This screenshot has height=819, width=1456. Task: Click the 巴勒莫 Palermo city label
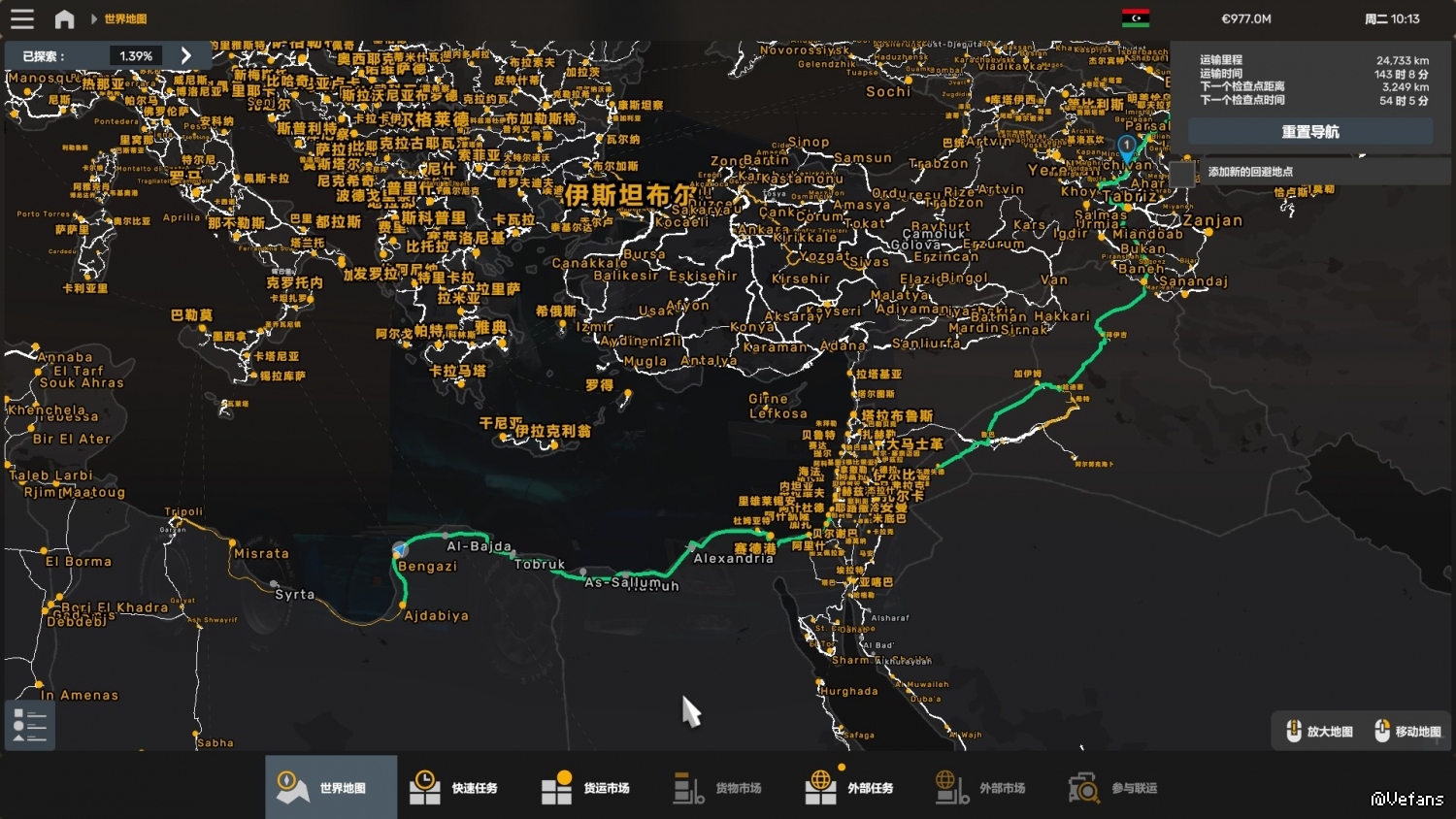click(191, 315)
